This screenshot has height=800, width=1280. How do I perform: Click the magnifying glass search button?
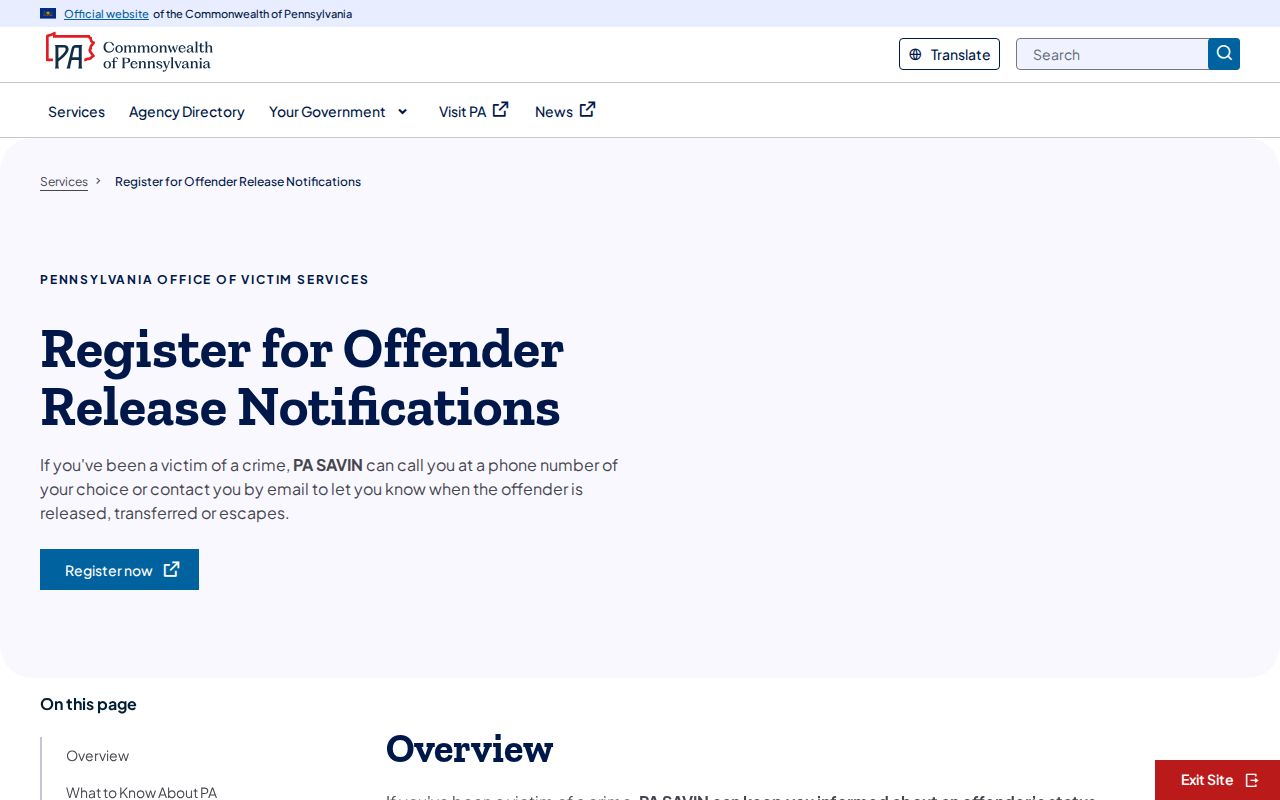1224,54
